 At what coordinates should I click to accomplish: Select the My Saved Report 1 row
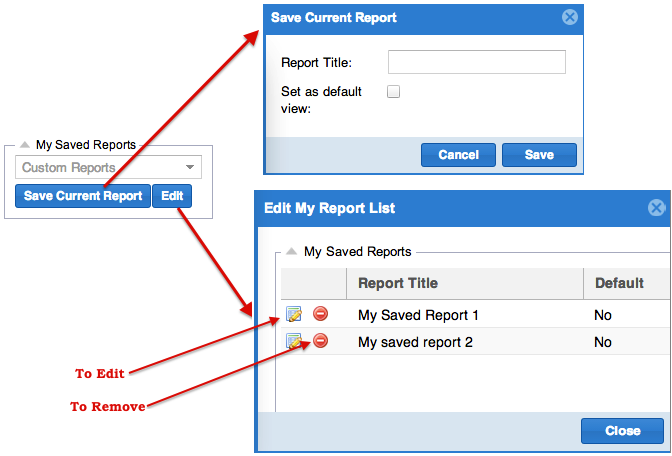[419, 315]
